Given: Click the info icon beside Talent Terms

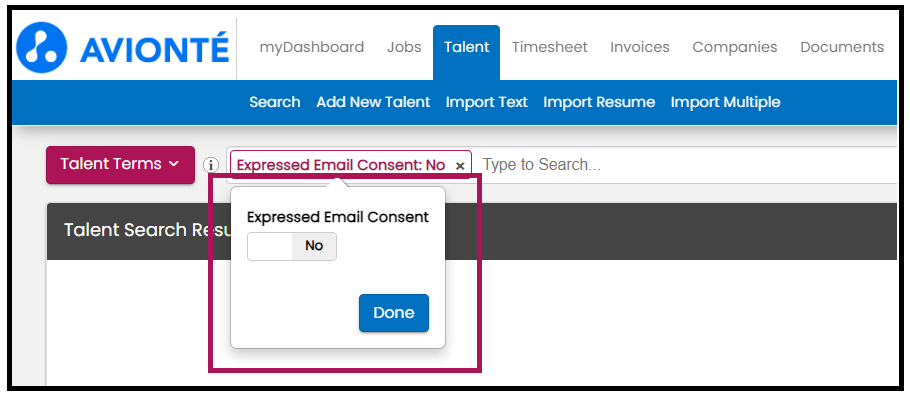Looking at the screenshot, I should coord(211,165).
